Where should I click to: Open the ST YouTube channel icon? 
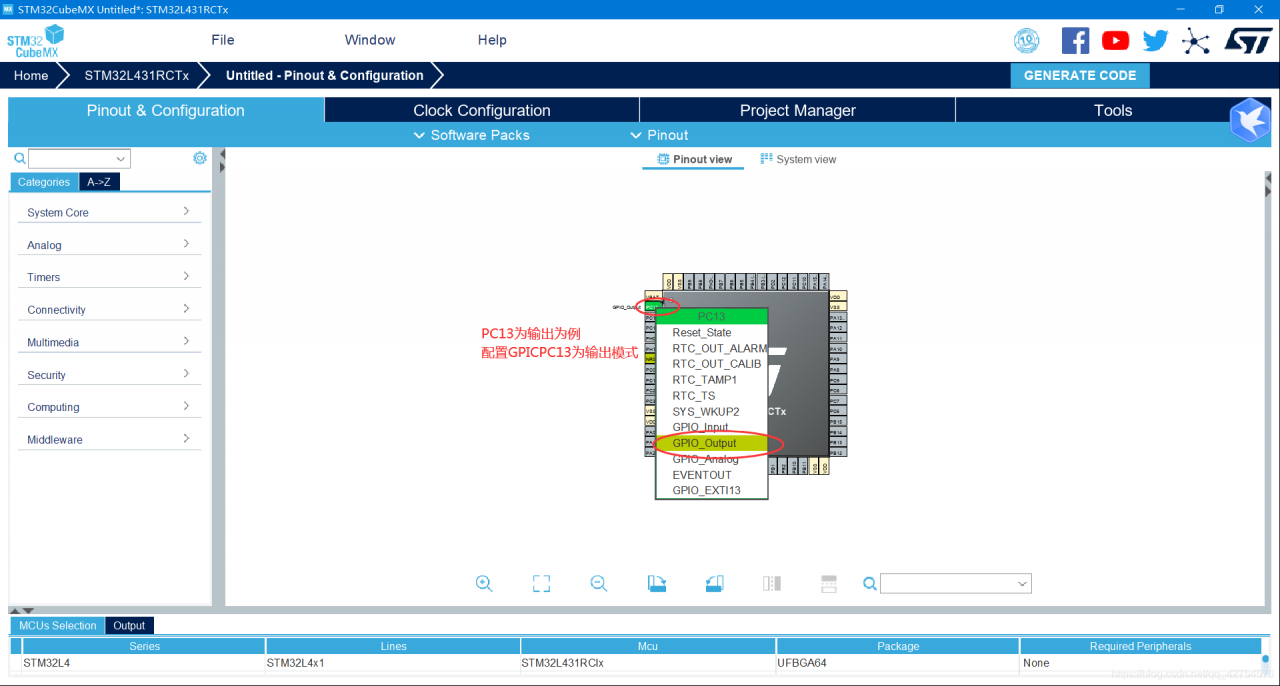pyautogui.click(x=1115, y=40)
